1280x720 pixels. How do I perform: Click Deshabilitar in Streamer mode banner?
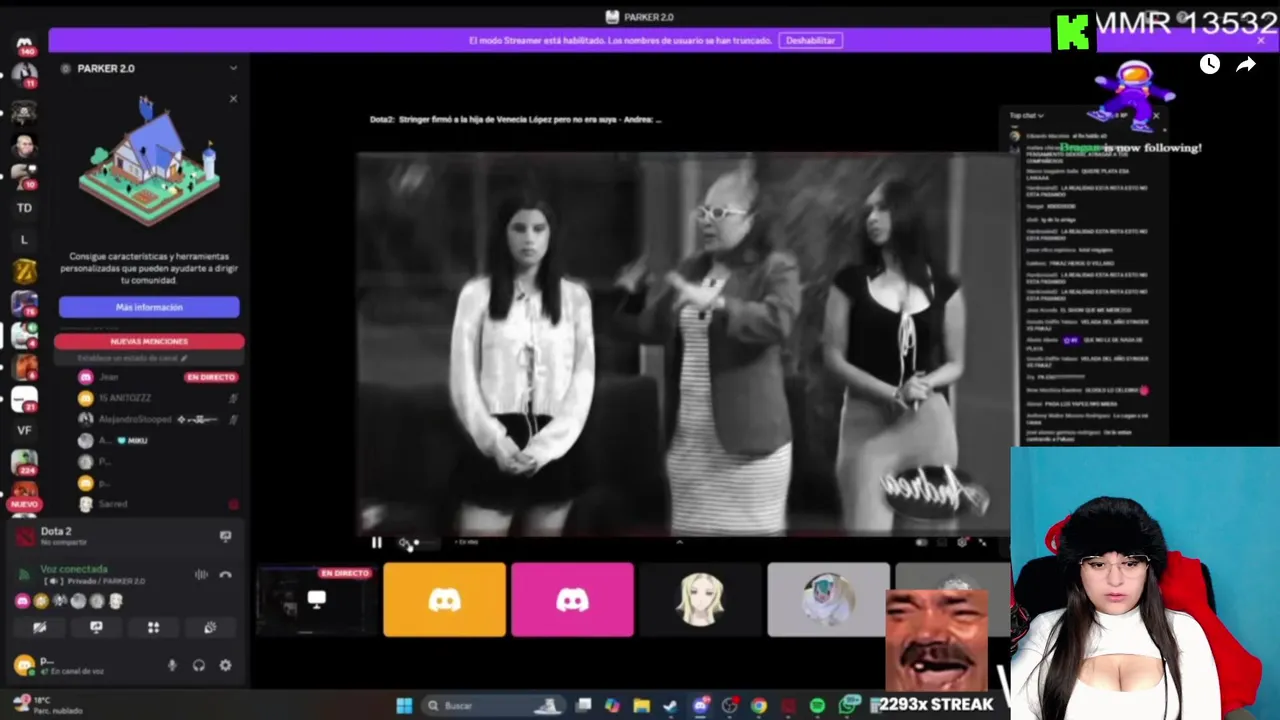tap(810, 40)
